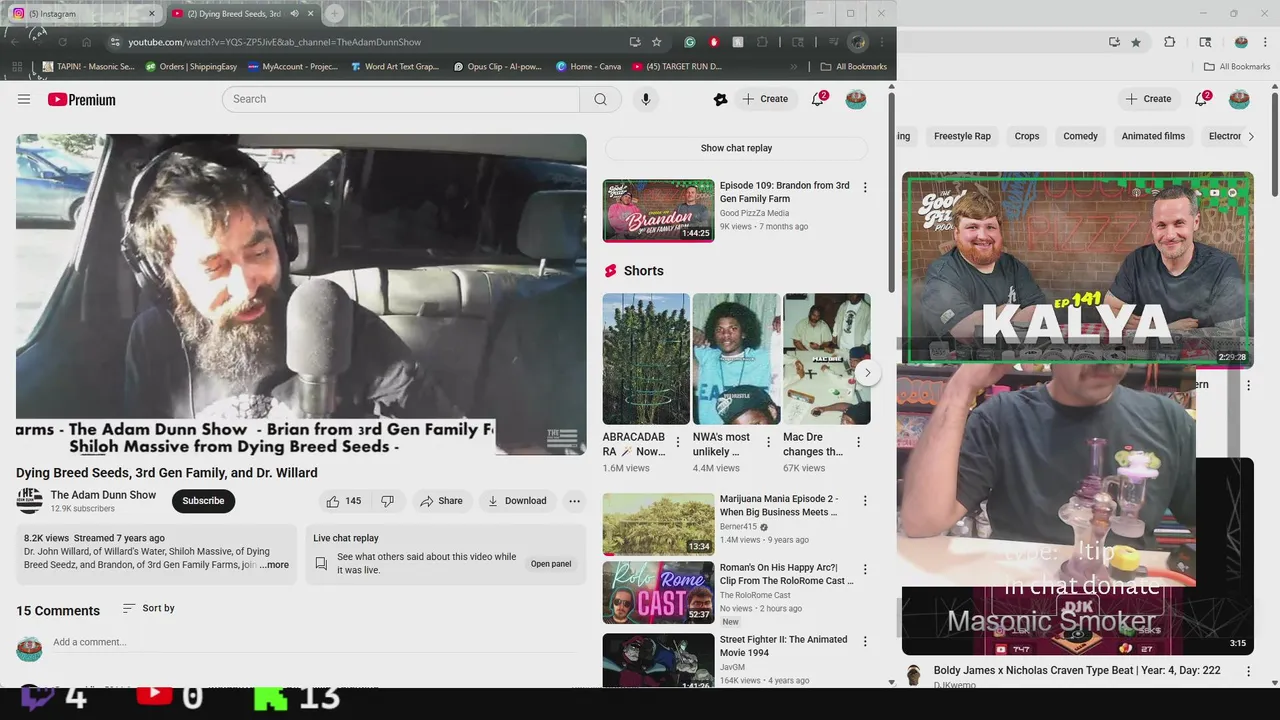Open The Adam Dunn Show channel link
1280x720 pixels.
(103, 495)
